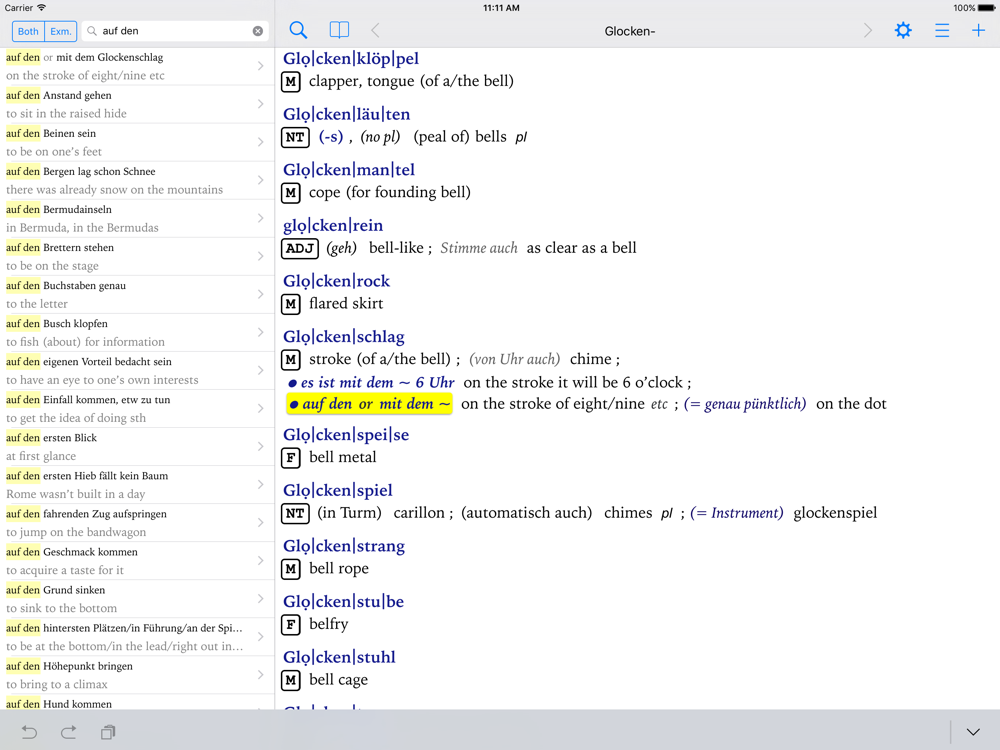
Task: Focus the 'auf den' search field
Action: 175,31
